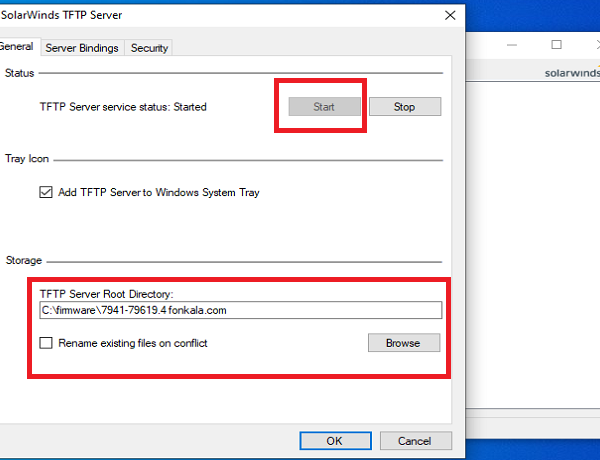Select the Security tab

tap(149, 47)
